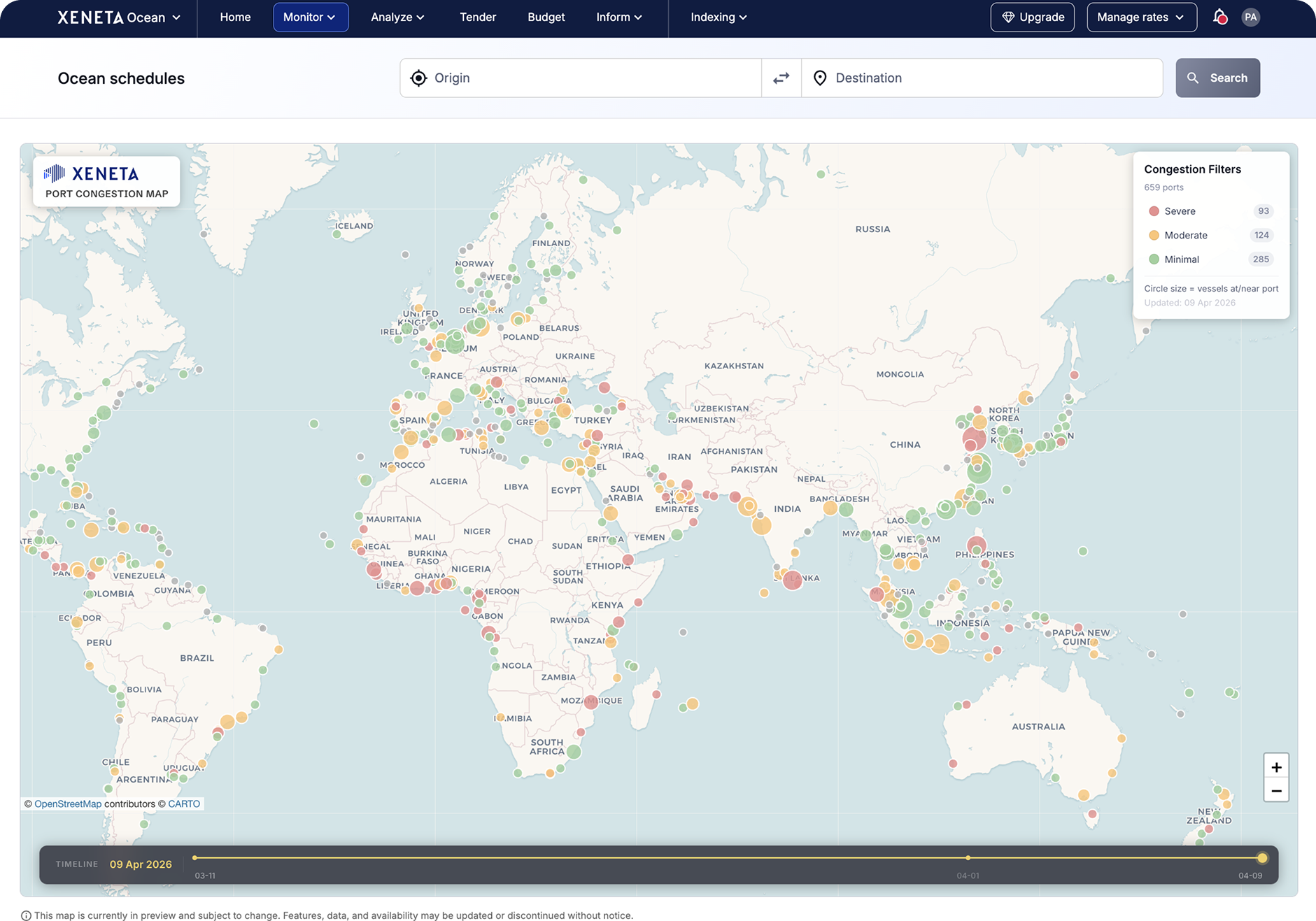1316x921 pixels.
Task: Click the Search button
Action: point(1217,78)
